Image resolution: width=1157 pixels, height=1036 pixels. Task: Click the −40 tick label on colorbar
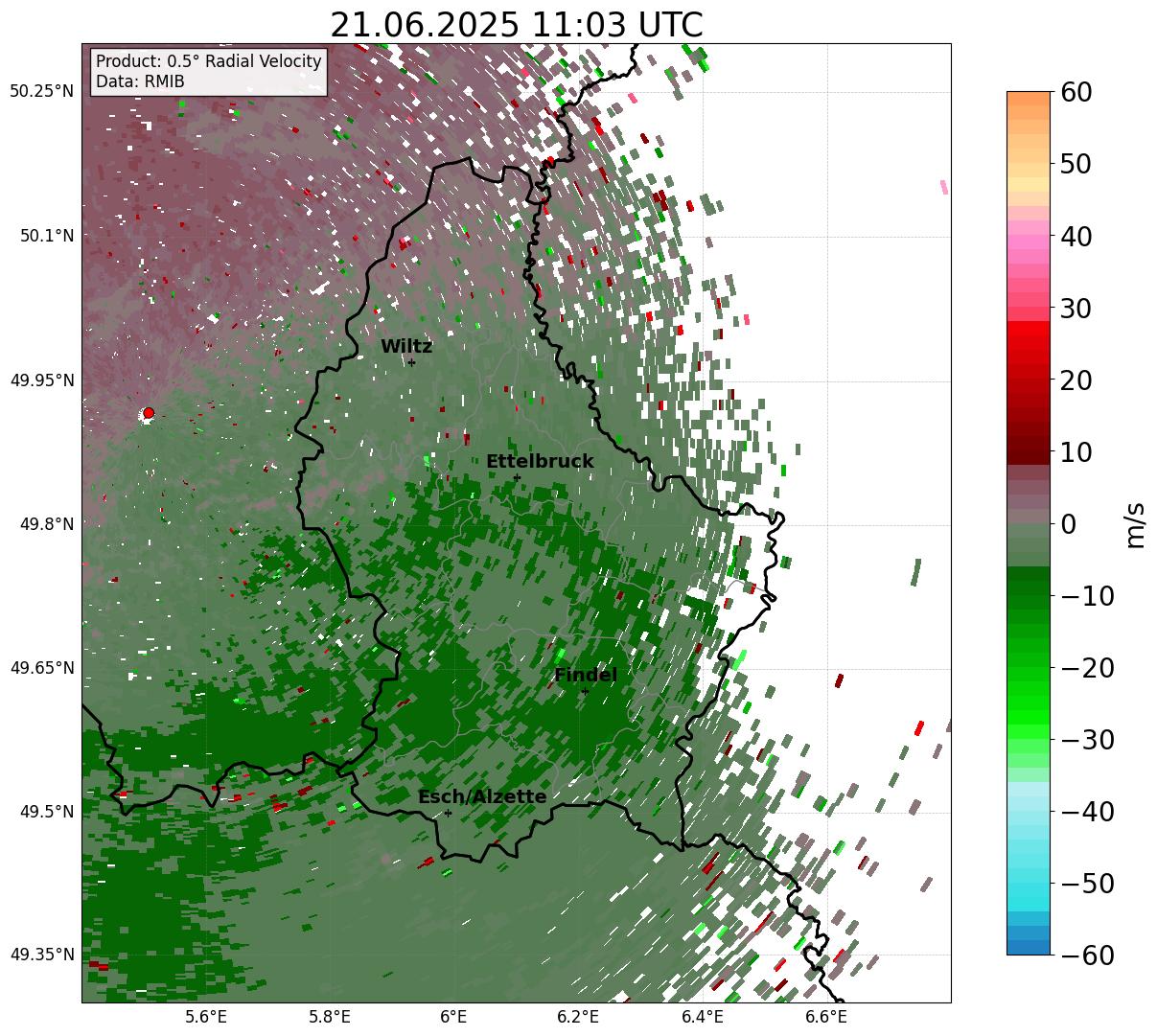pyautogui.click(x=1087, y=812)
